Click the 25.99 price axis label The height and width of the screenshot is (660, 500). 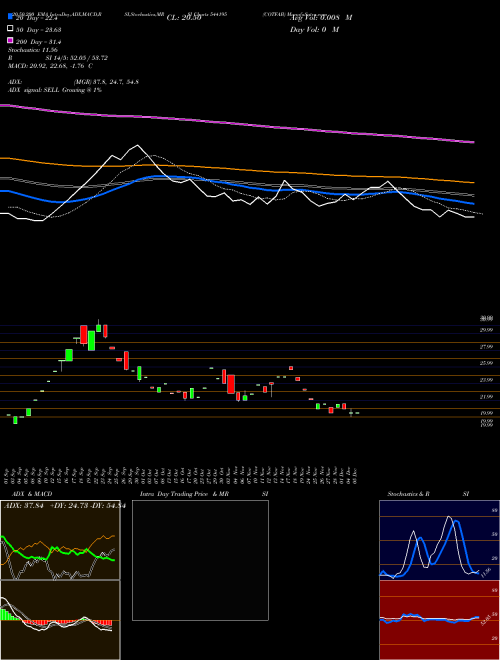(486, 363)
